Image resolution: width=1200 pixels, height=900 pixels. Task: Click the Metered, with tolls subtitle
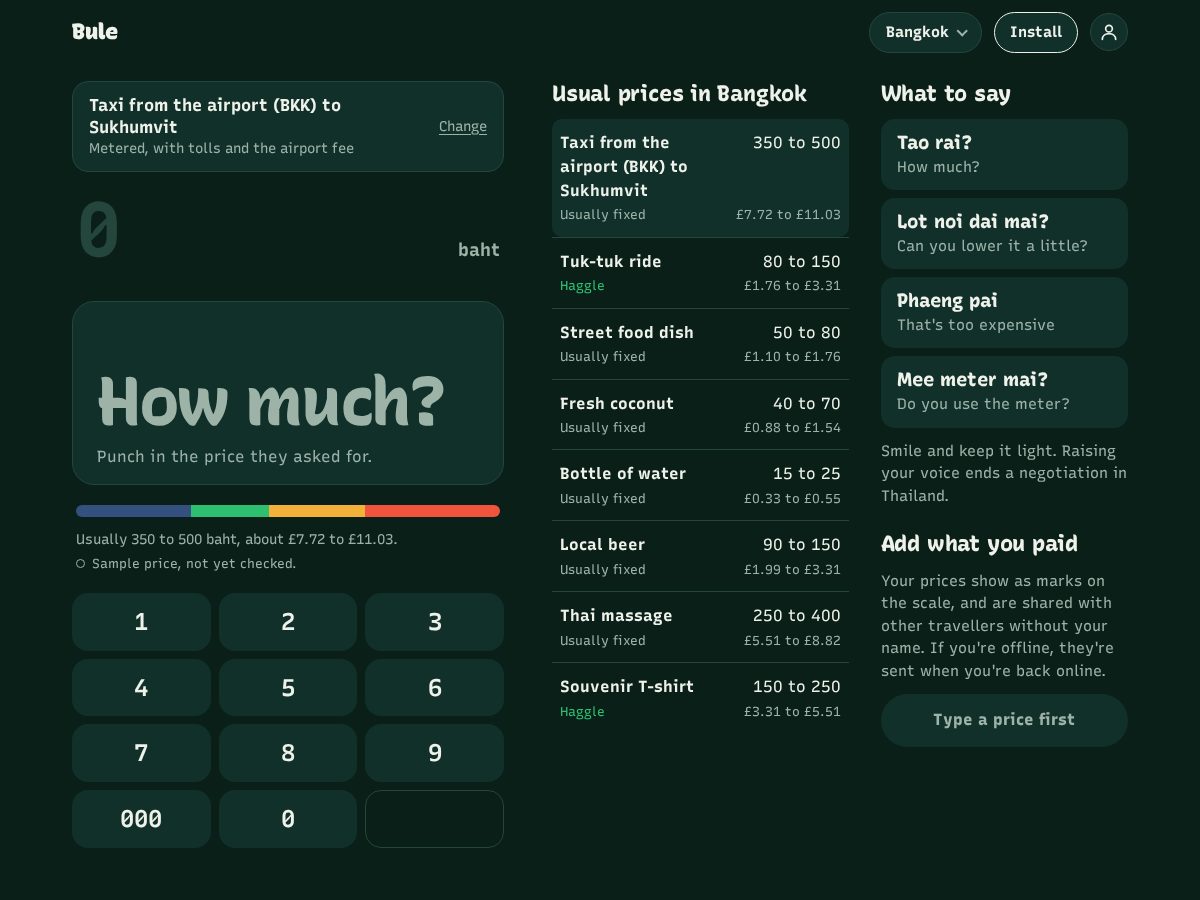click(221, 148)
